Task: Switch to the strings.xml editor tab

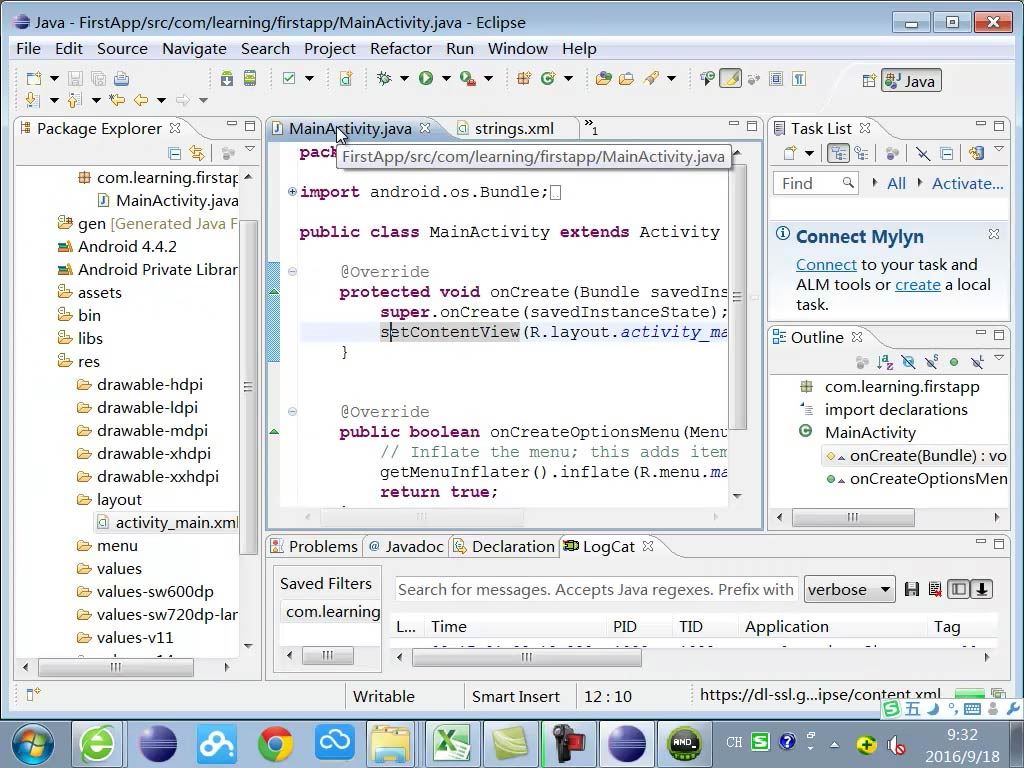Action: click(x=513, y=129)
